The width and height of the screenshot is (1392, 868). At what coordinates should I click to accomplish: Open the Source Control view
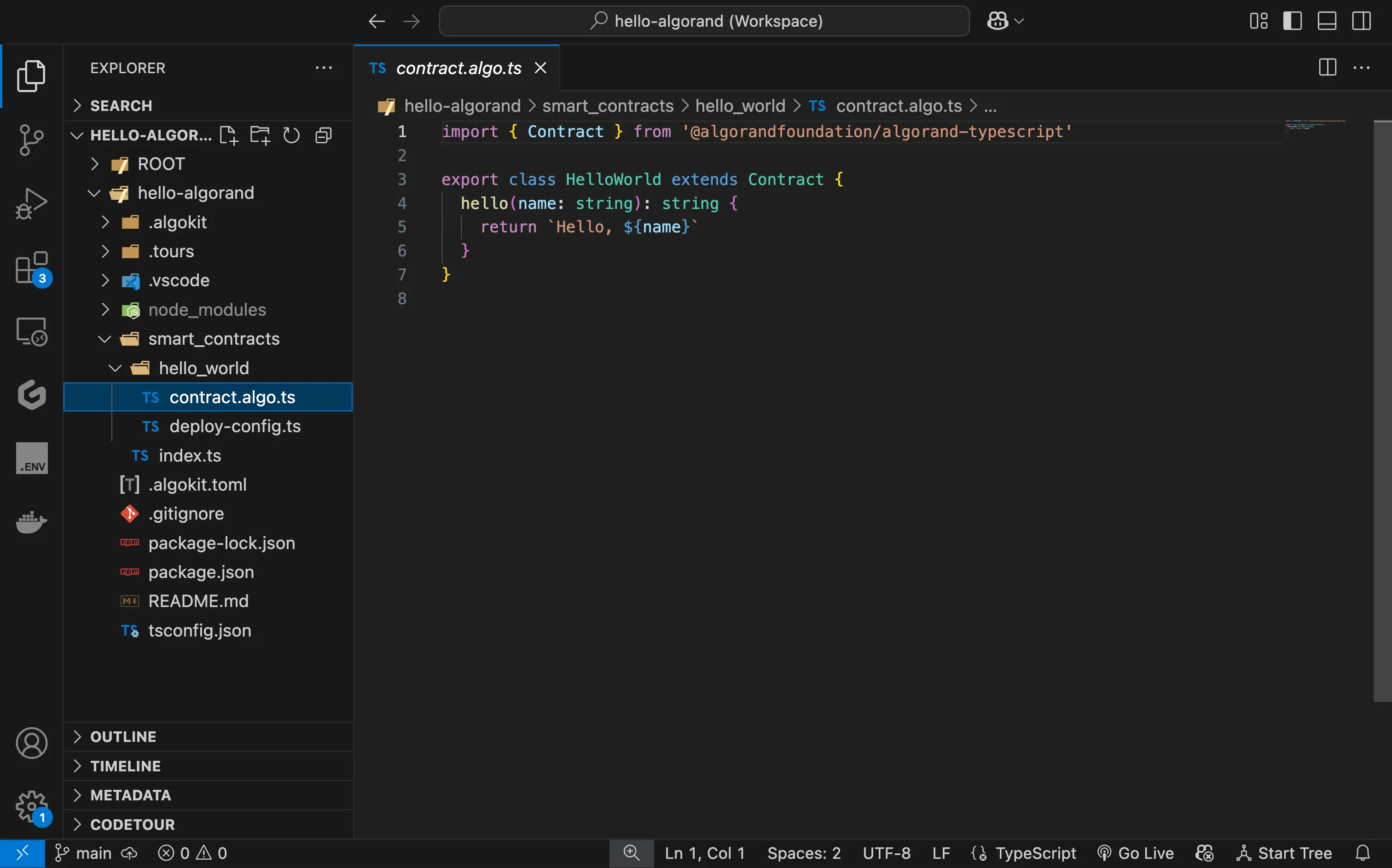click(x=31, y=139)
